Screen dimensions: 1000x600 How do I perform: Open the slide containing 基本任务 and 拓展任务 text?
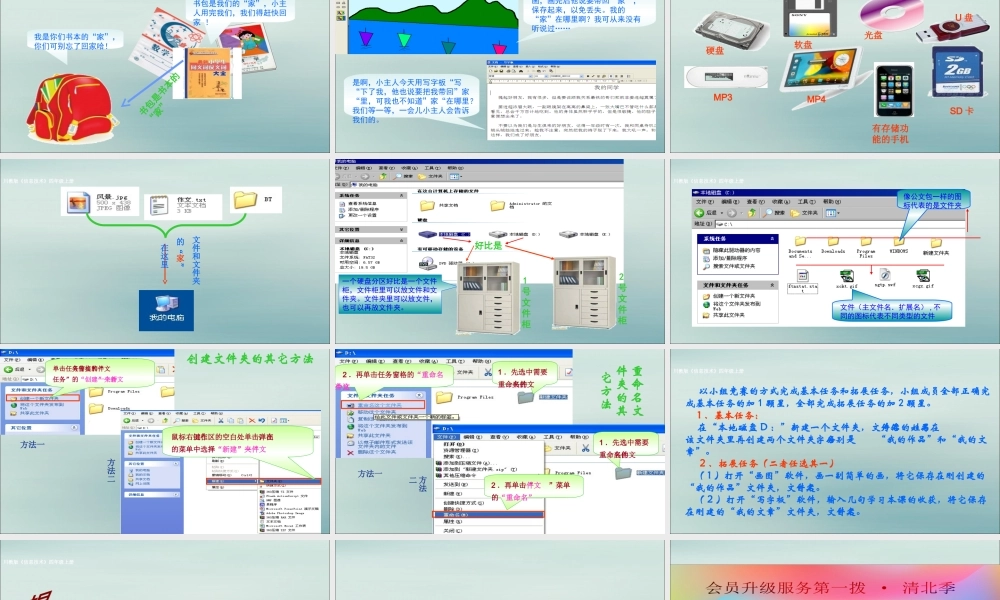click(x=835, y=441)
